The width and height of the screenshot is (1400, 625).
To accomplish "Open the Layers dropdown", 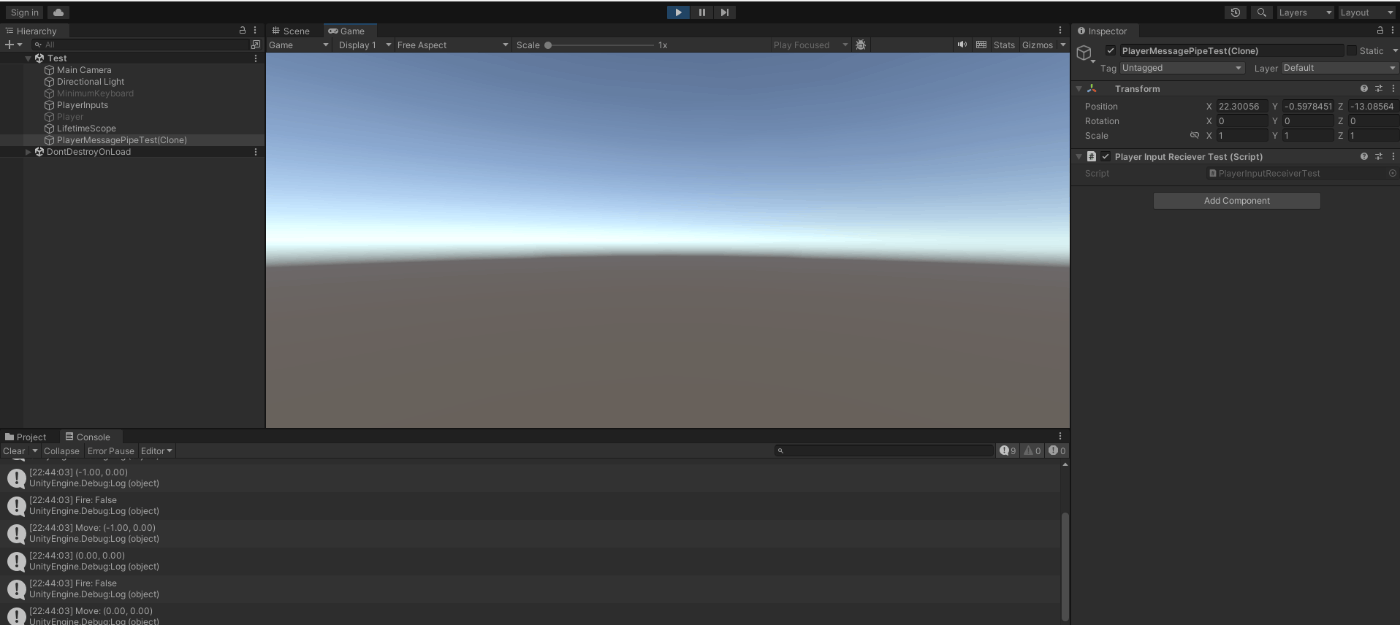I will pos(1305,12).
